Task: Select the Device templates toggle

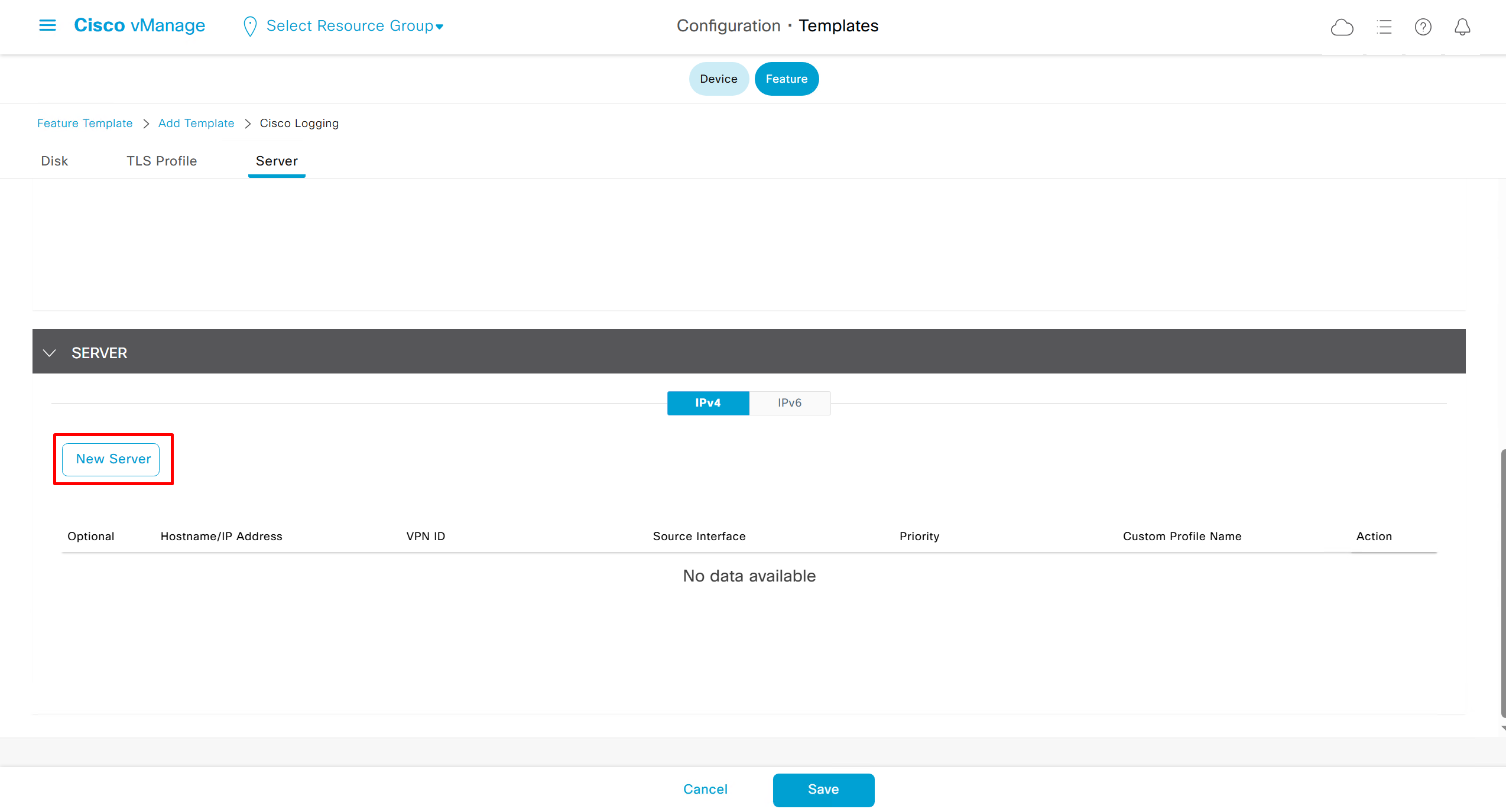Action: click(x=718, y=79)
